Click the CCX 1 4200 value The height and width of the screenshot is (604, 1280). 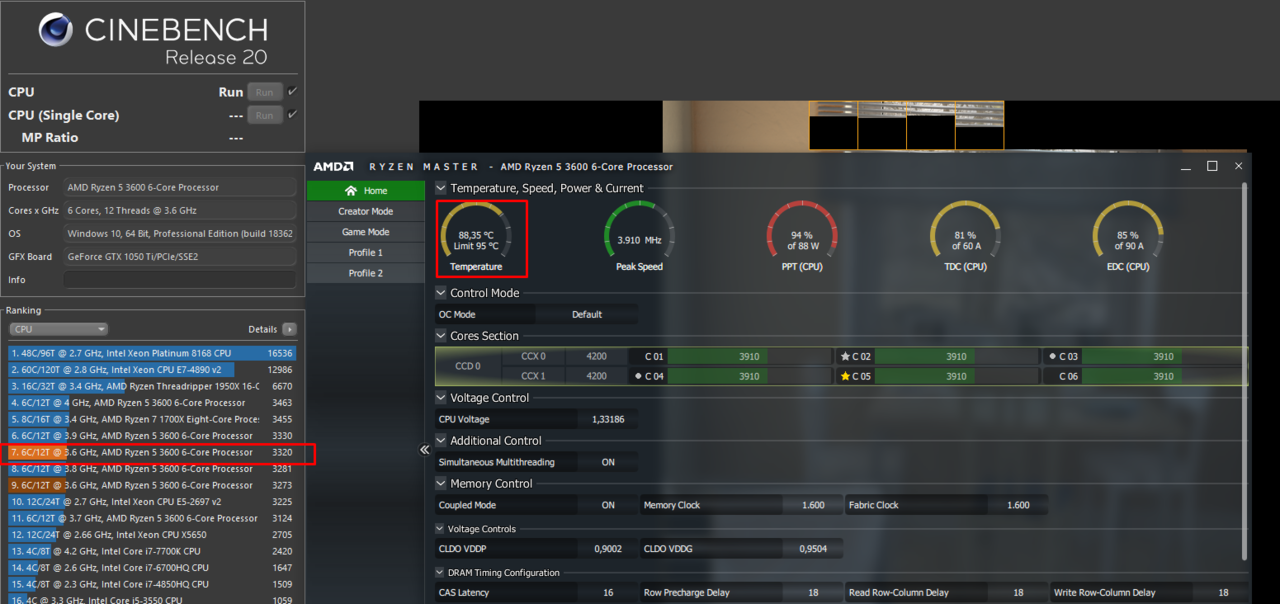click(x=596, y=376)
